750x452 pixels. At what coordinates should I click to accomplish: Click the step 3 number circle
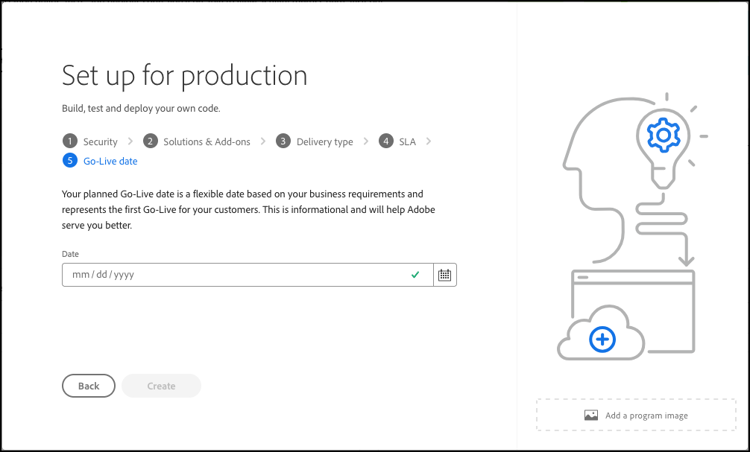pyautogui.click(x=283, y=141)
